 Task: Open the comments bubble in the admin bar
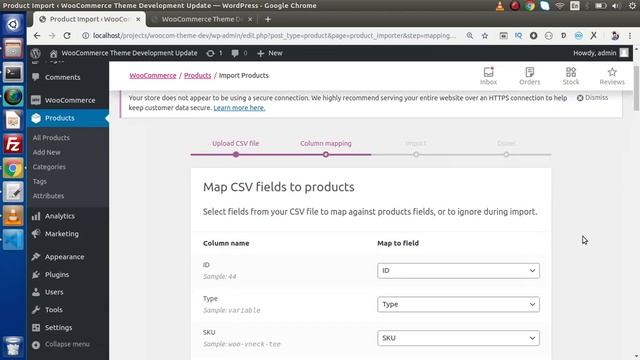tap(239, 53)
